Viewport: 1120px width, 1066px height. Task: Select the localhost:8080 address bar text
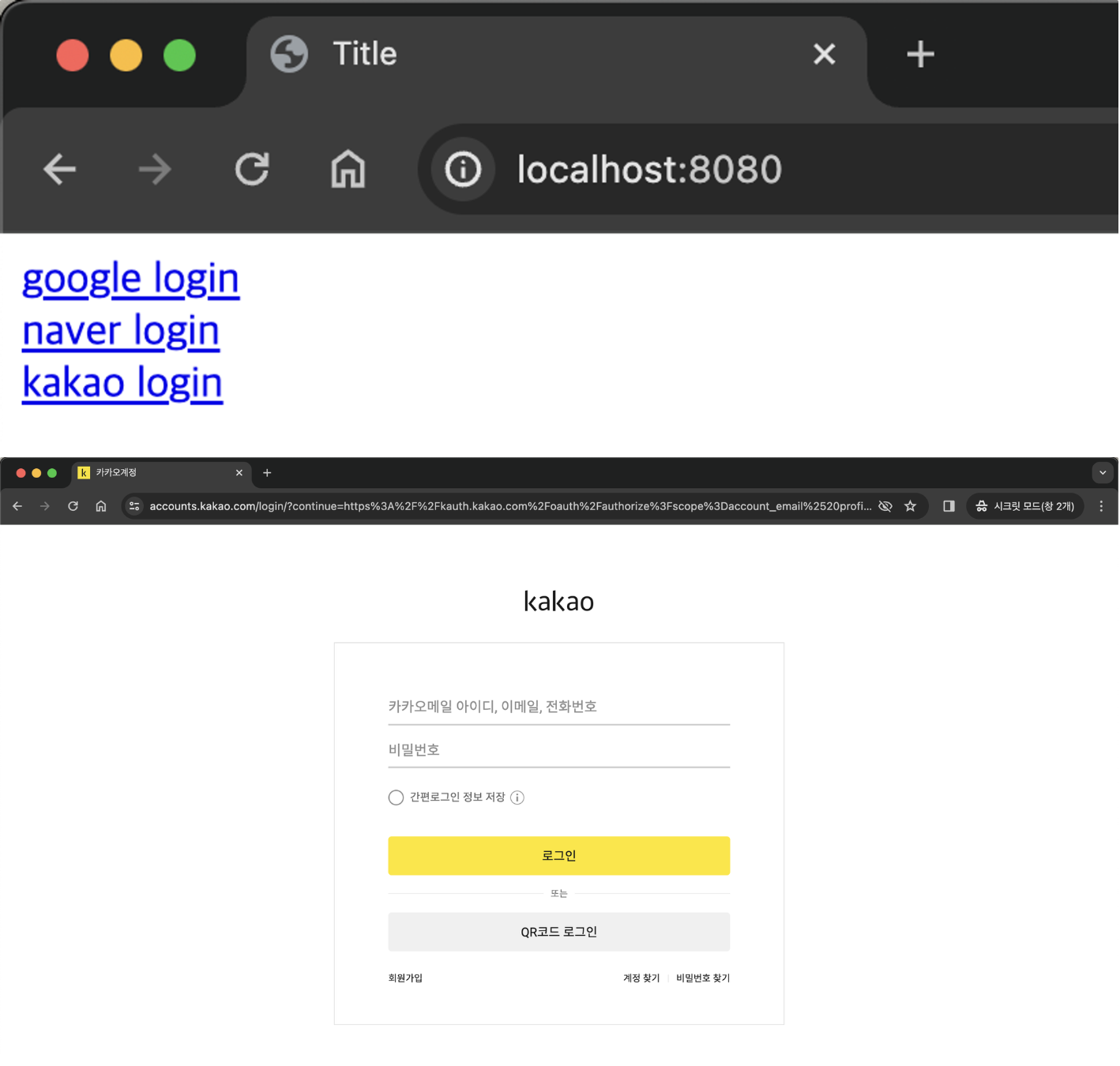[x=649, y=169]
